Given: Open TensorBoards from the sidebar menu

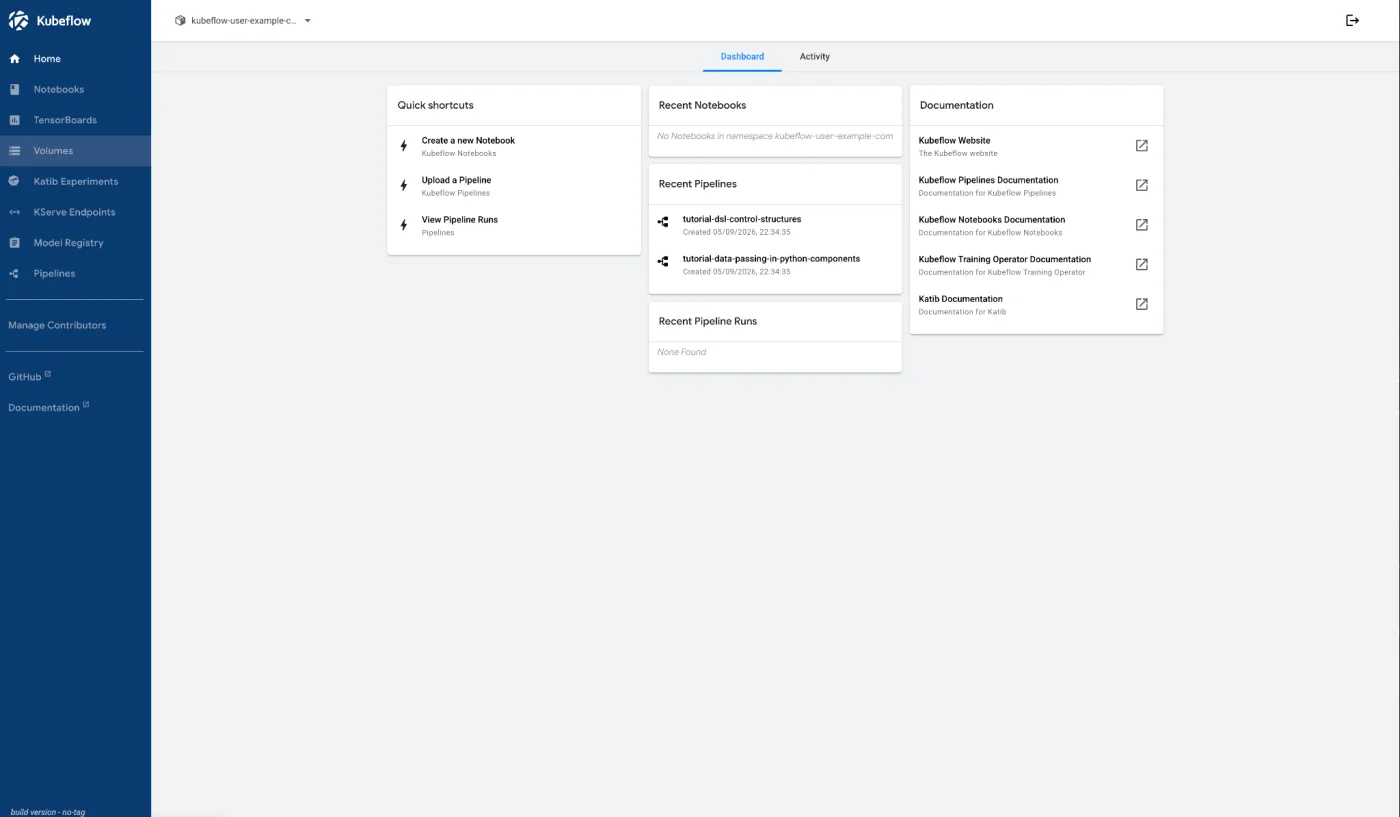Looking at the screenshot, I should tap(75, 120).
